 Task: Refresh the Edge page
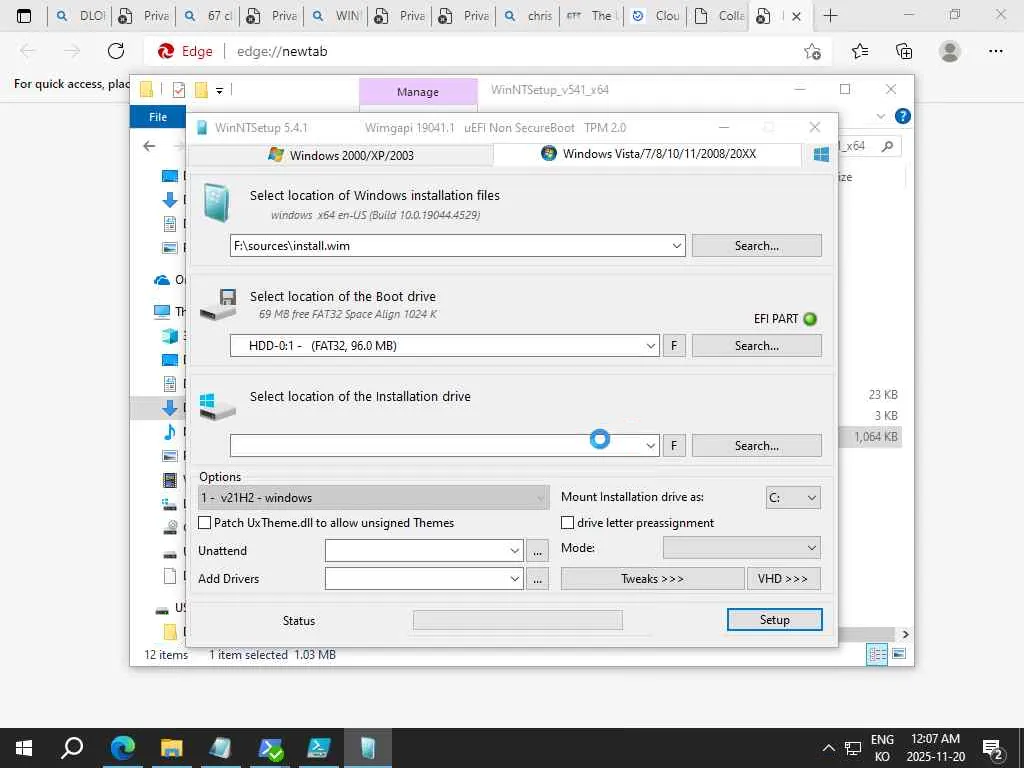click(x=116, y=51)
